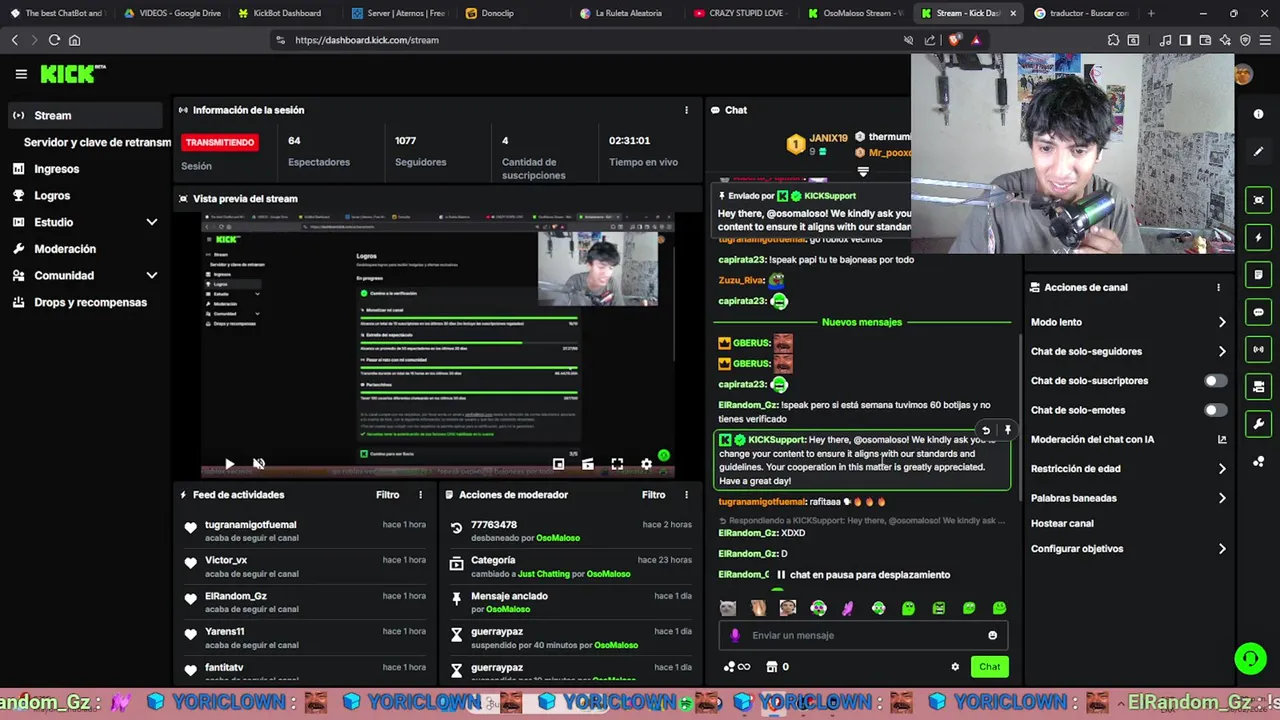Click Hostear canal action
The height and width of the screenshot is (720, 1280).
click(1062, 523)
